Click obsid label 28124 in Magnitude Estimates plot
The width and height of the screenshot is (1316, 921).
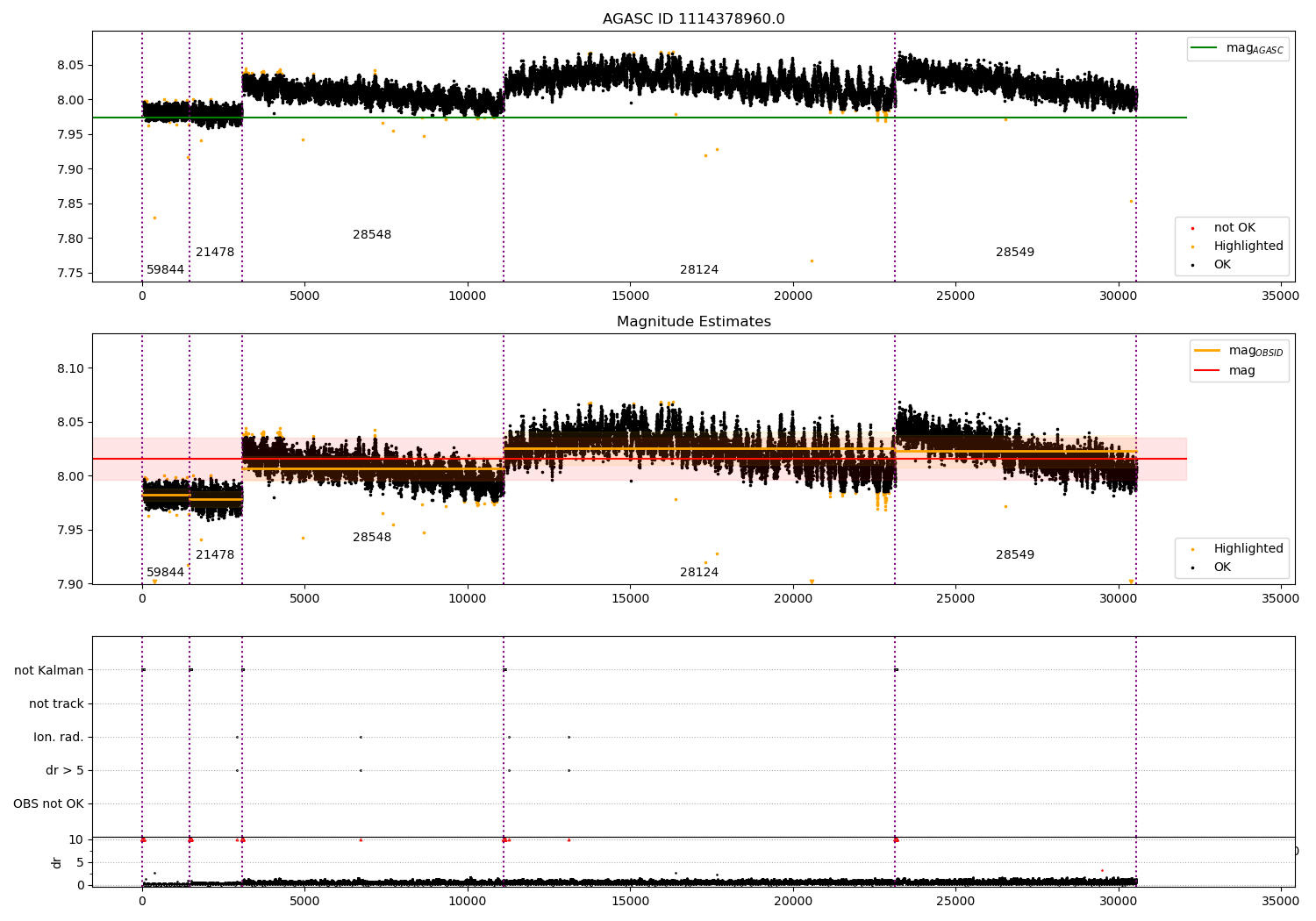699,573
